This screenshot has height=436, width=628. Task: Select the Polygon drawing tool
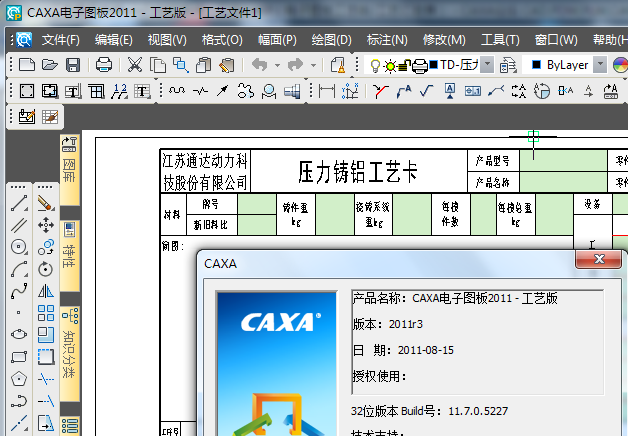tap(19, 379)
